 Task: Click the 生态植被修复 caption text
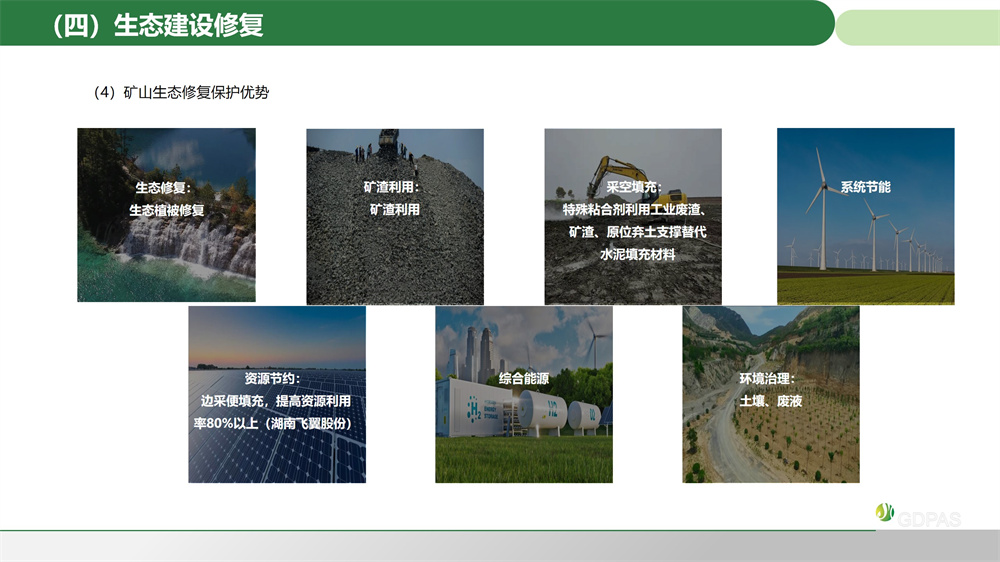[167, 210]
